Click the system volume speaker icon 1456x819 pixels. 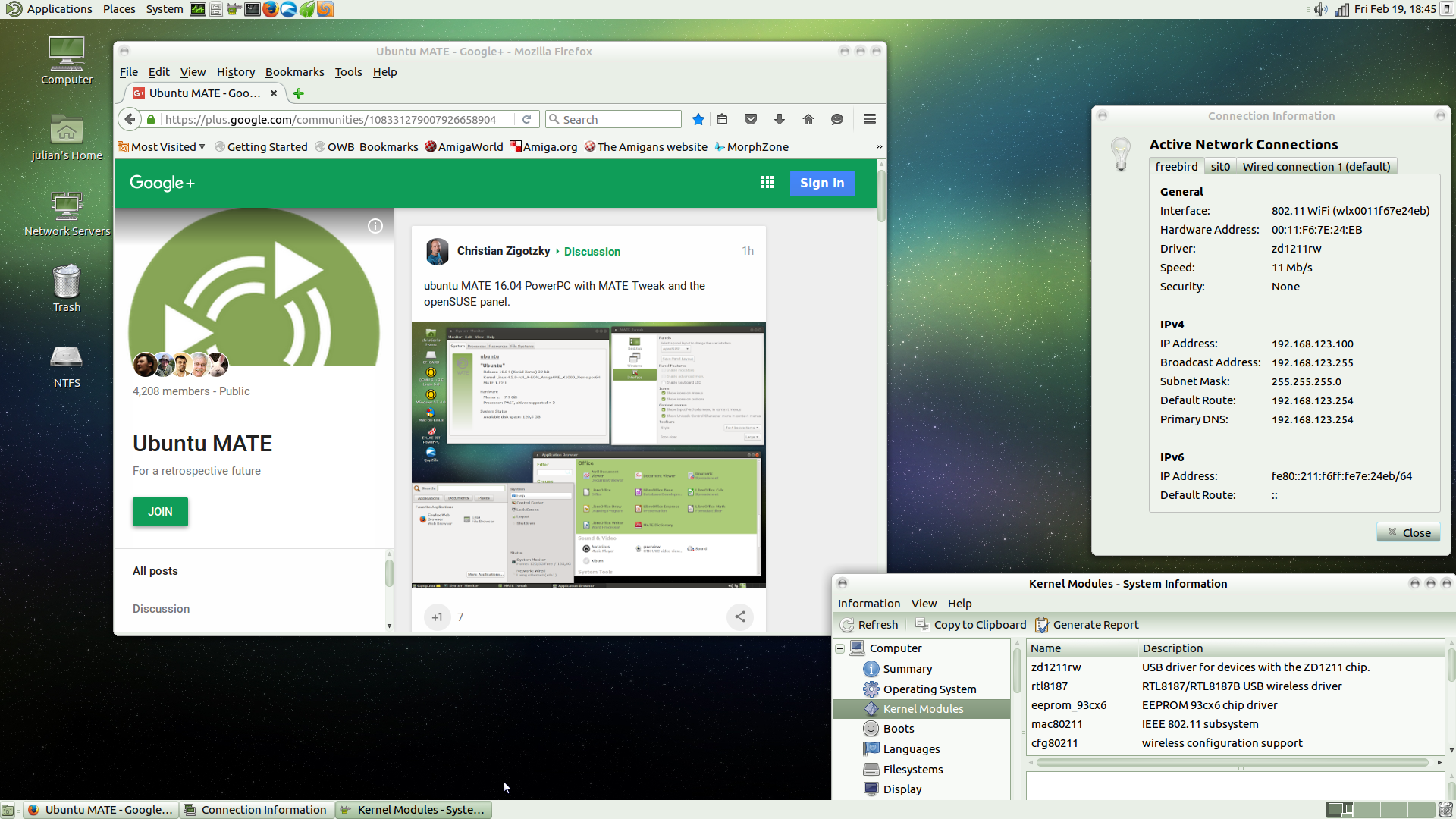pos(1320,9)
